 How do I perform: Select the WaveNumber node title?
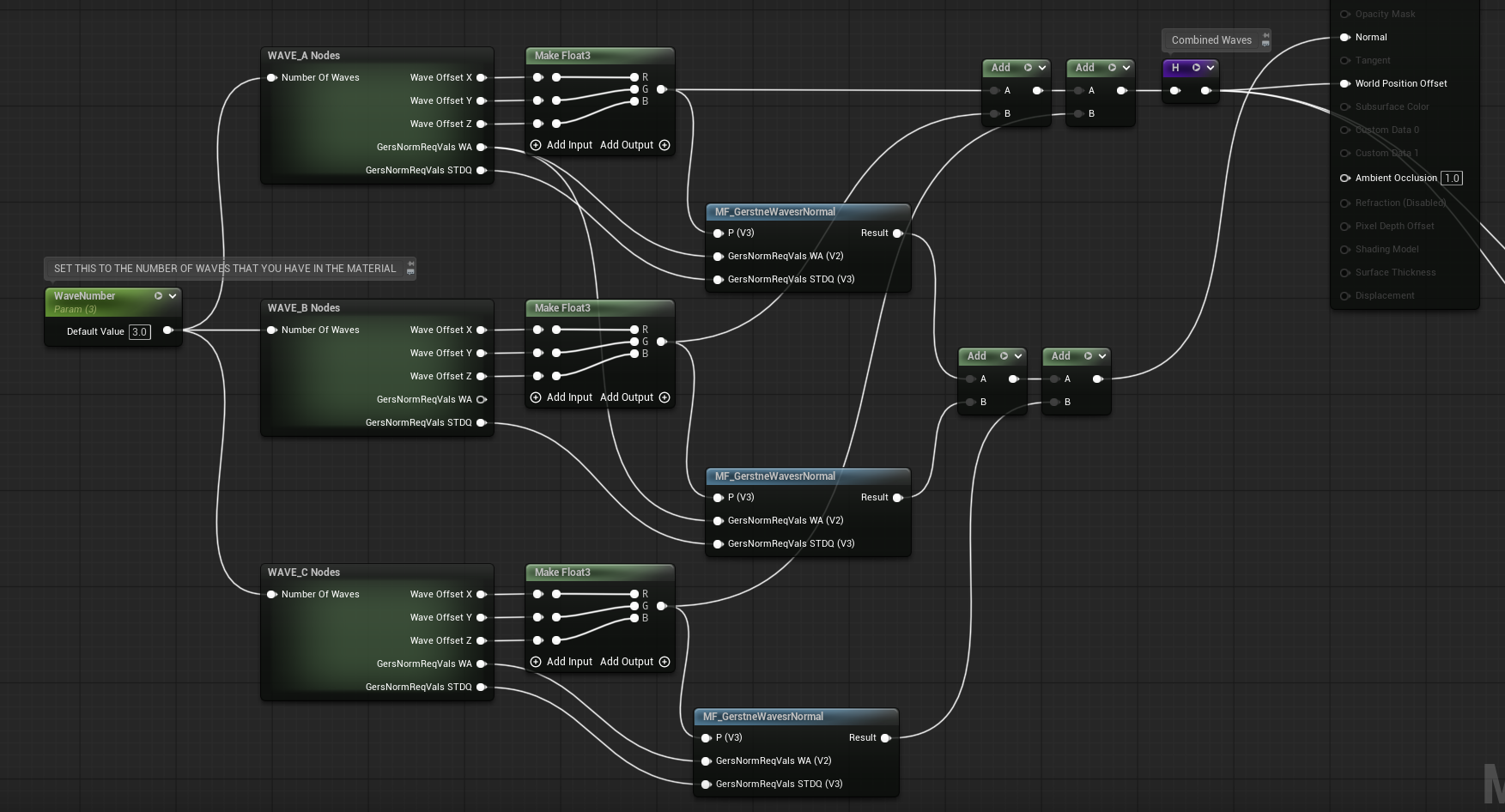pyautogui.click(x=84, y=296)
